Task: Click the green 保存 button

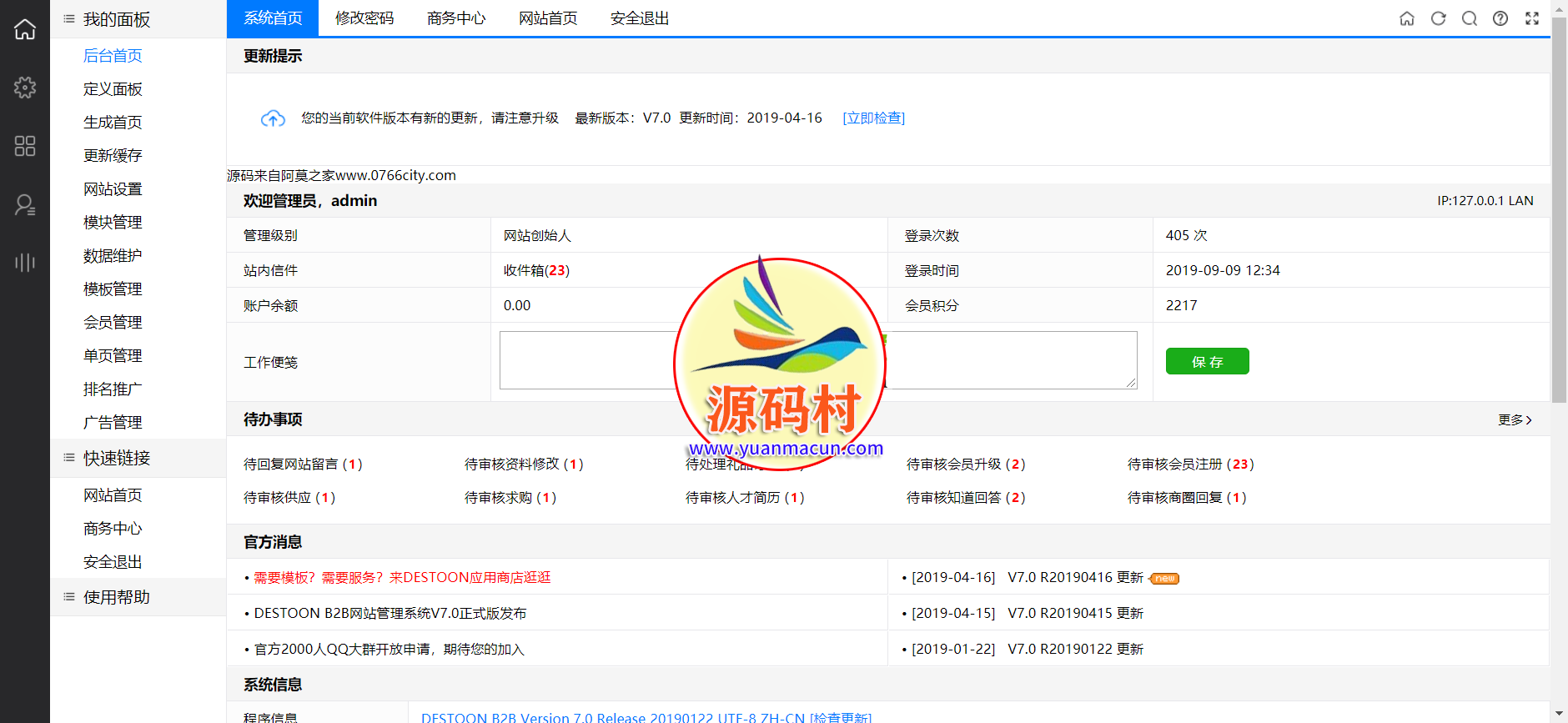Action: click(x=1207, y=361)
